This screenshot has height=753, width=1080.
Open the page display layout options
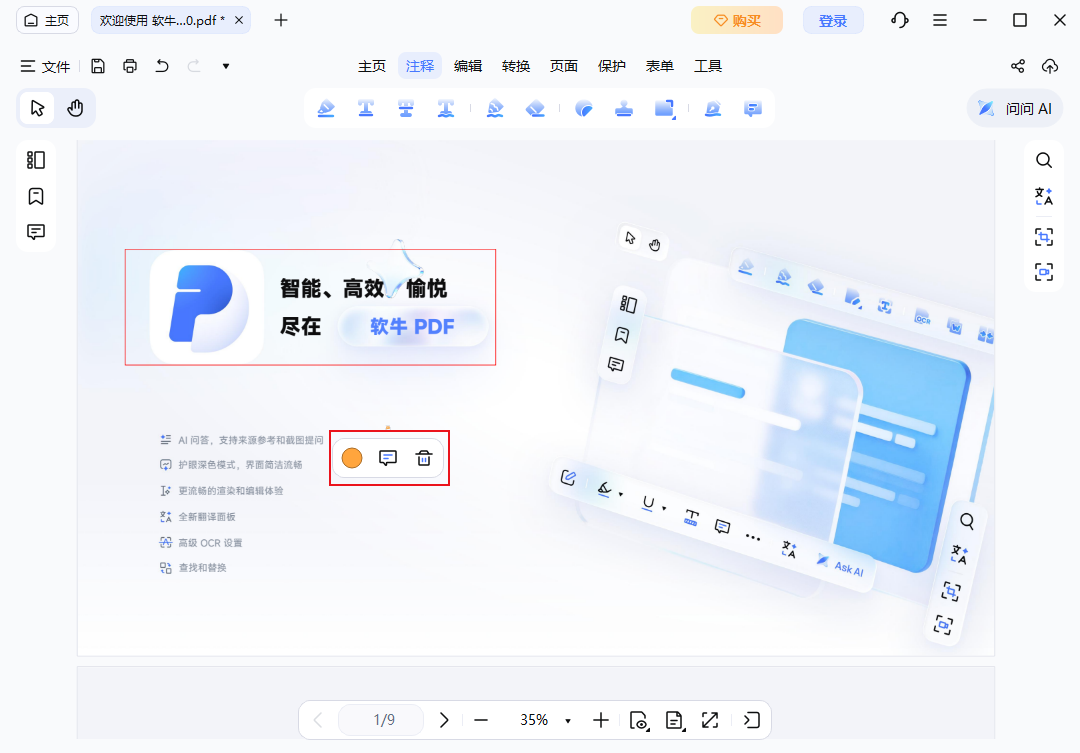click(x=674, y=720)
